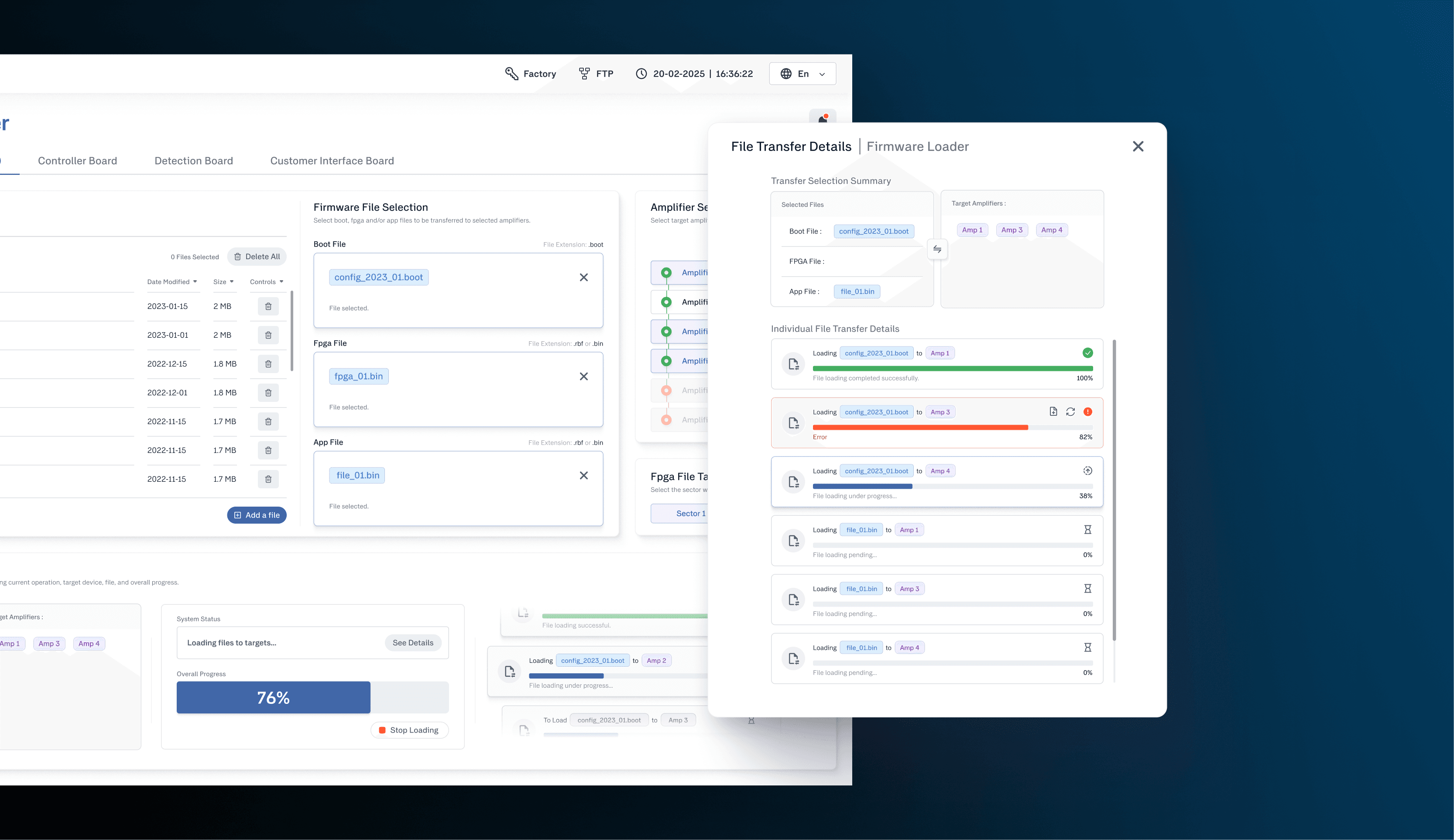Screen dimensions: 1454x840
Task: Click the red error alert icon on Amp 3 row
Action: 1088,412
